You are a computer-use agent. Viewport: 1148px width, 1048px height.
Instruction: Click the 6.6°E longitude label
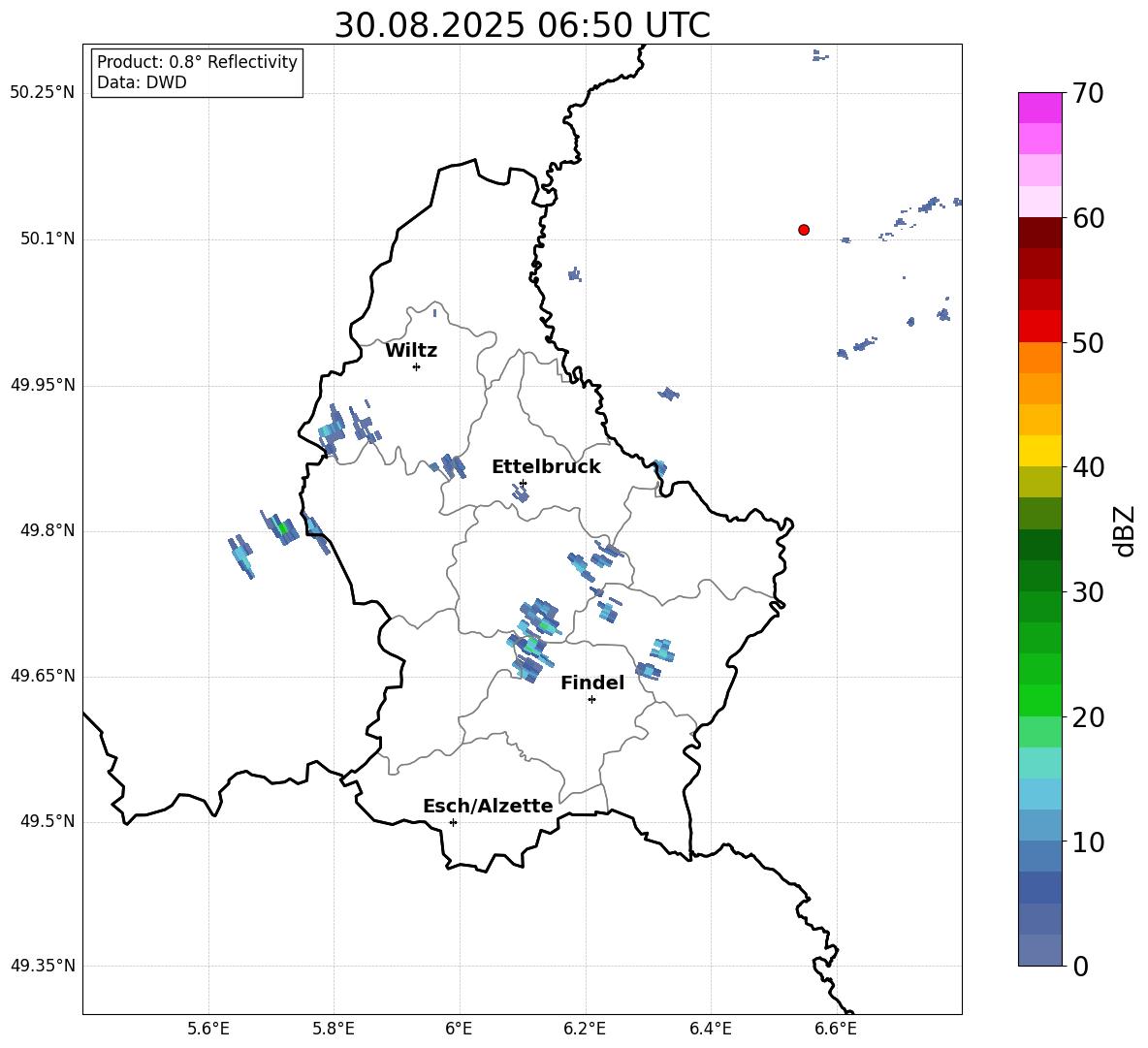[x=836, y=1030]
